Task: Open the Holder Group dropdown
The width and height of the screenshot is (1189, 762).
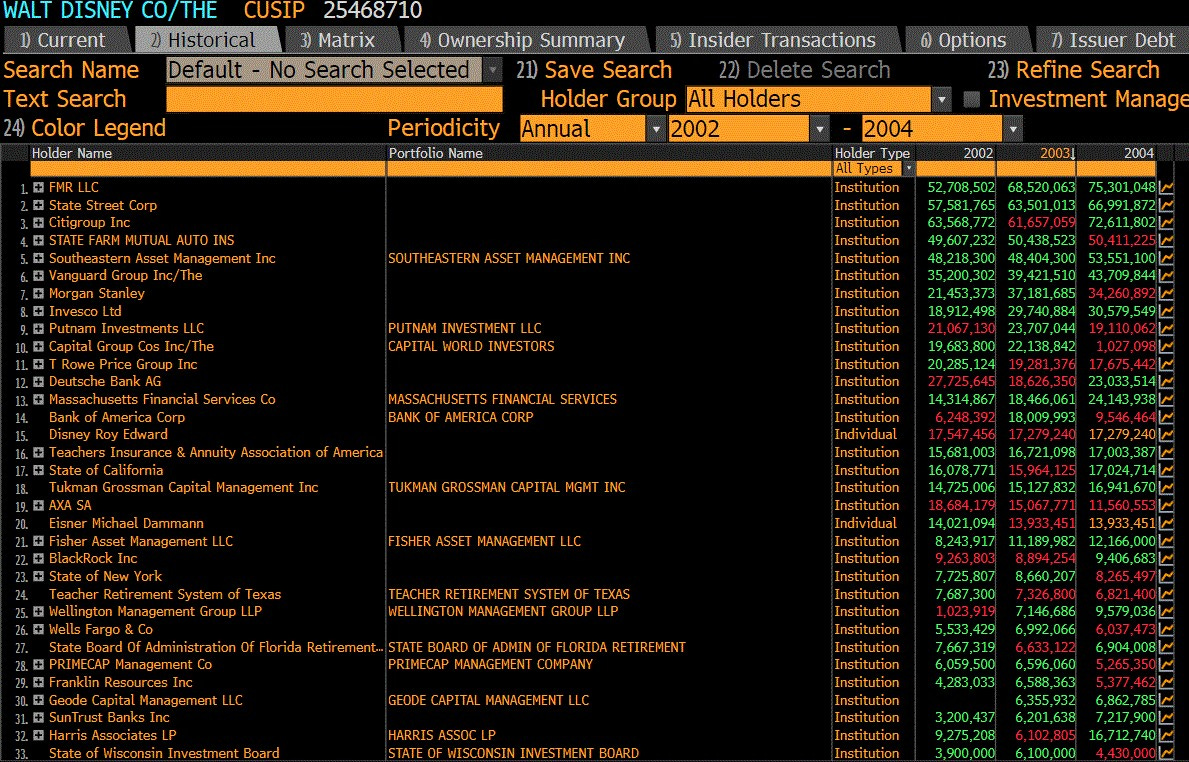Action: pyautogui.click(x=942, y=99)
